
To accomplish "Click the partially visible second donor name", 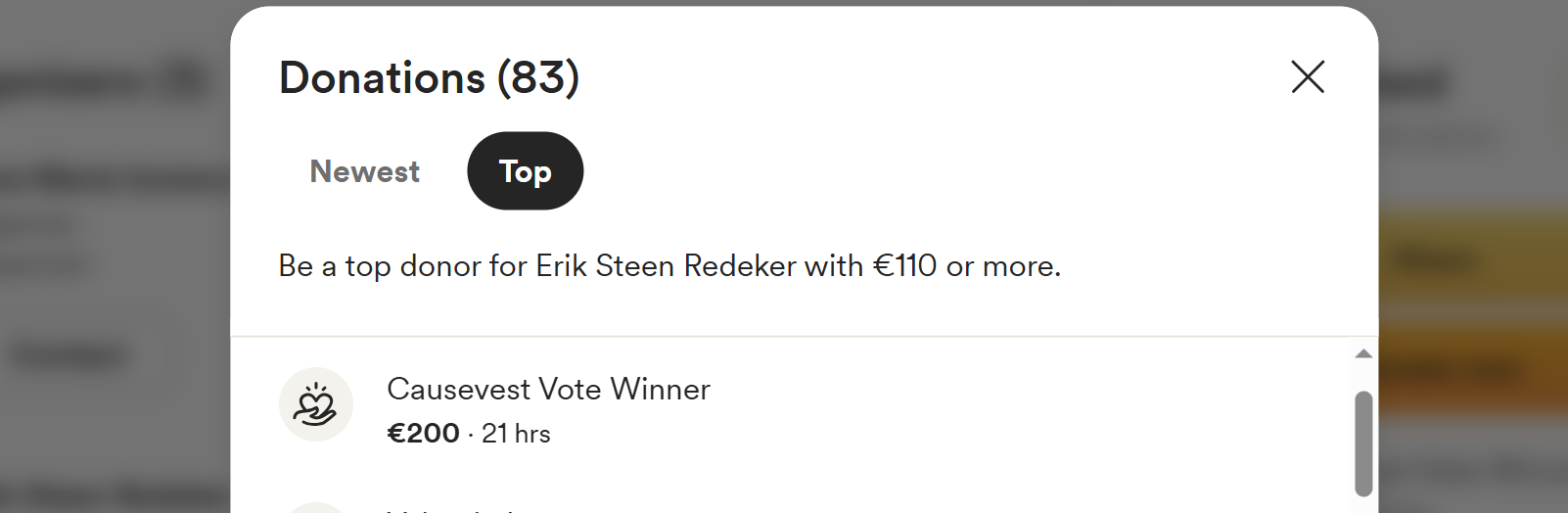I will [450, 509].
